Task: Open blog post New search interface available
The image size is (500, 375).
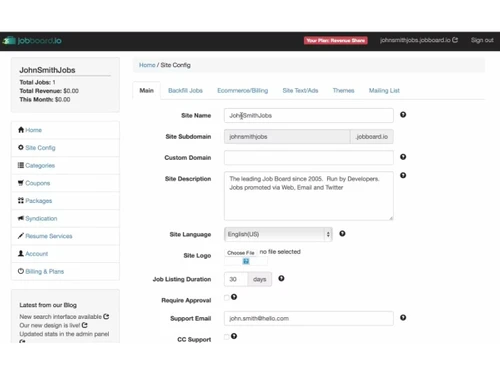Action: click(60, 317)
